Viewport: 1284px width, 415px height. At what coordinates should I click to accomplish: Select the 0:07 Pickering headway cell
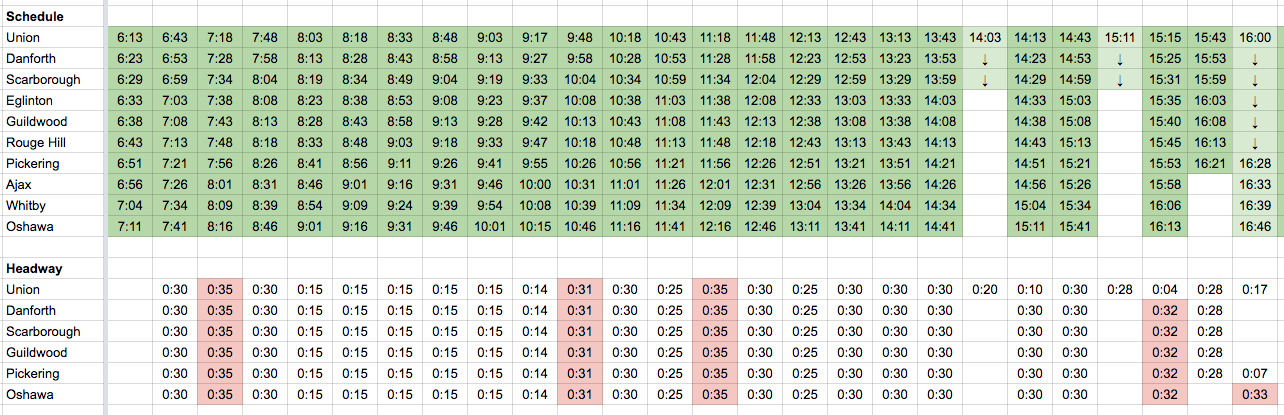pos(1254,373)
